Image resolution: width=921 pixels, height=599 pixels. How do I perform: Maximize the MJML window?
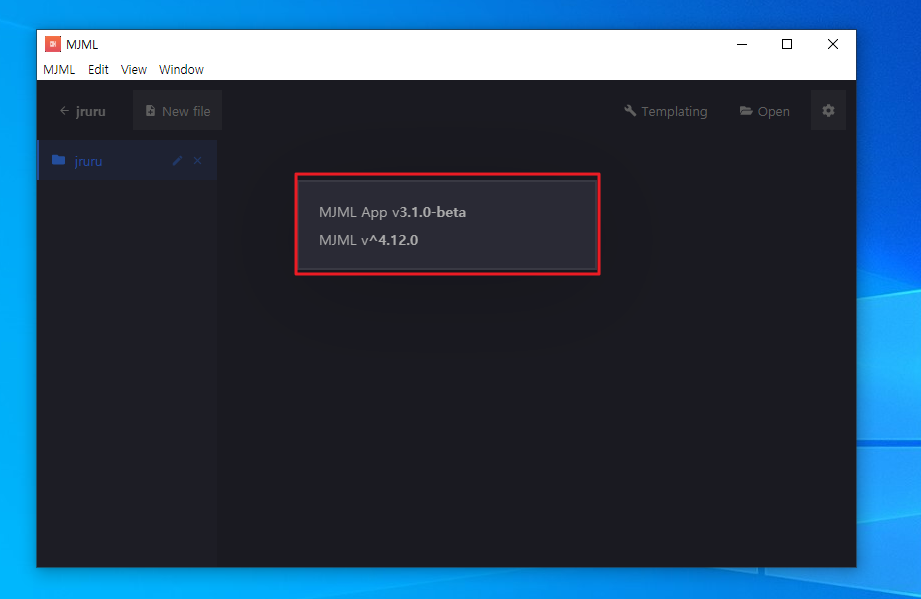click(x=787, y=44)
